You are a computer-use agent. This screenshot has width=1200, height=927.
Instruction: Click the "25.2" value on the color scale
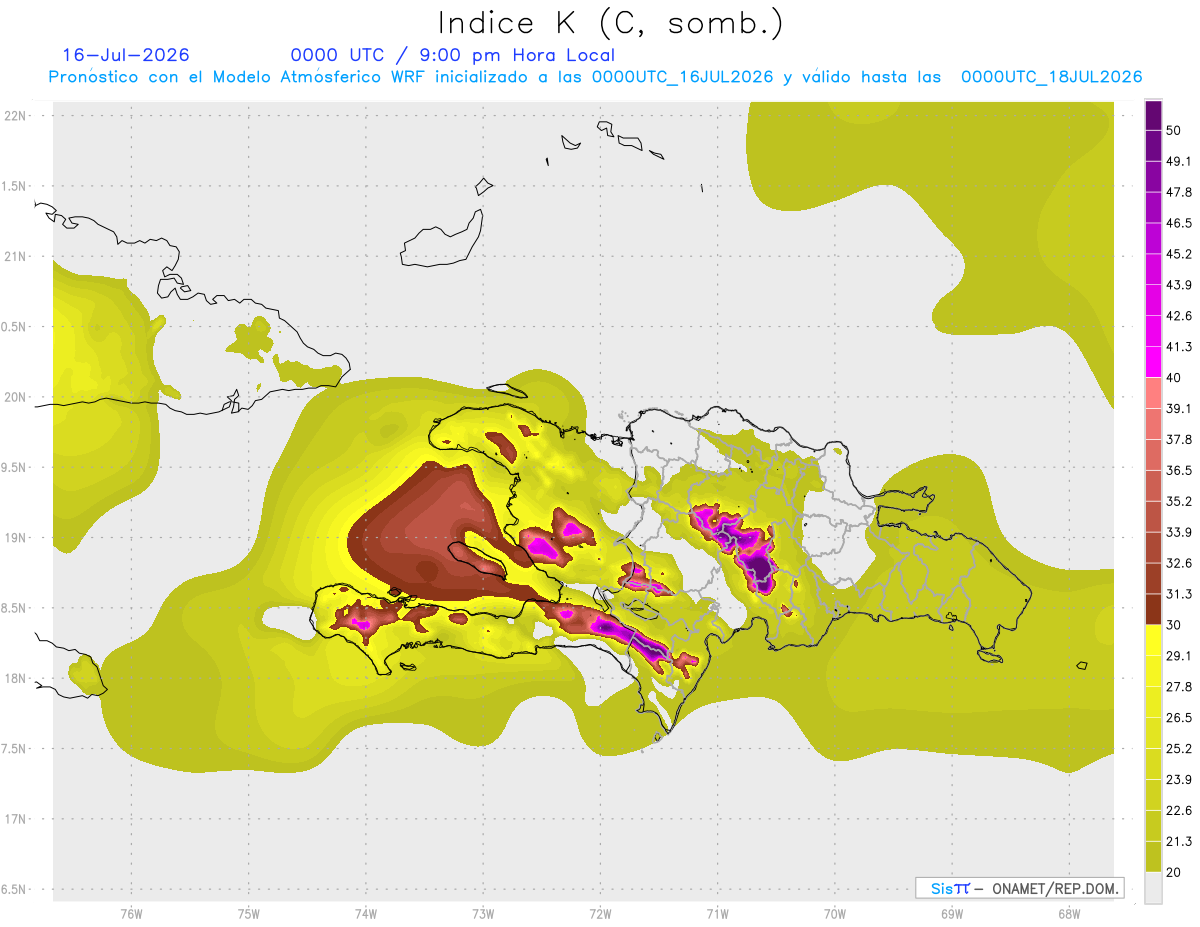point(1179,748)
